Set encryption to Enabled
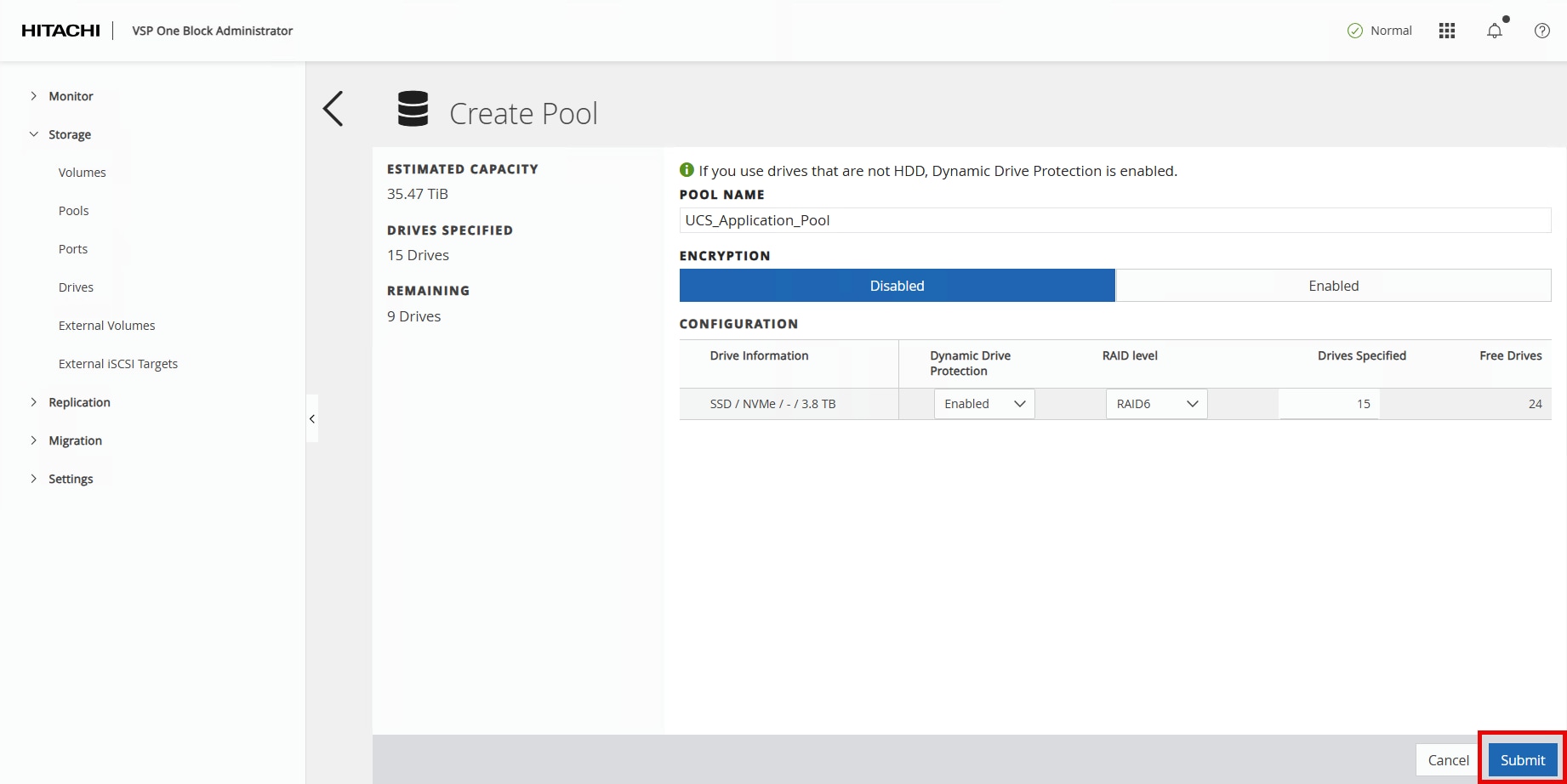This screenshot has width=1567, height=784. 1333,286
